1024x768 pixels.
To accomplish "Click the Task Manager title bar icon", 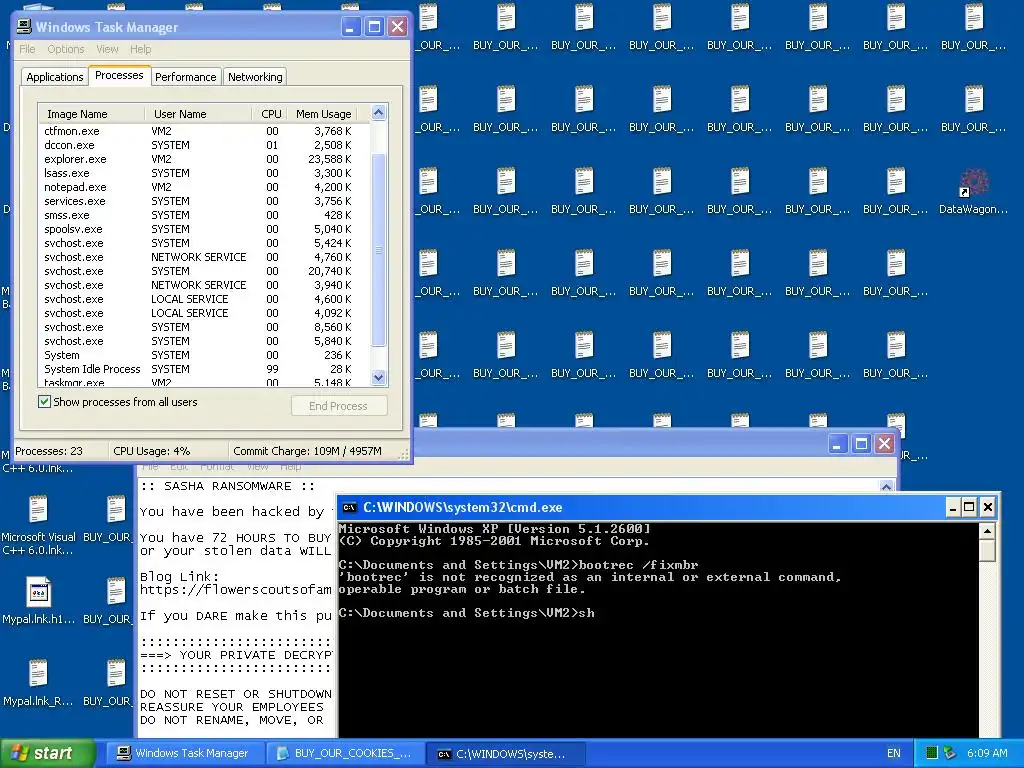I will coord(24,26).
